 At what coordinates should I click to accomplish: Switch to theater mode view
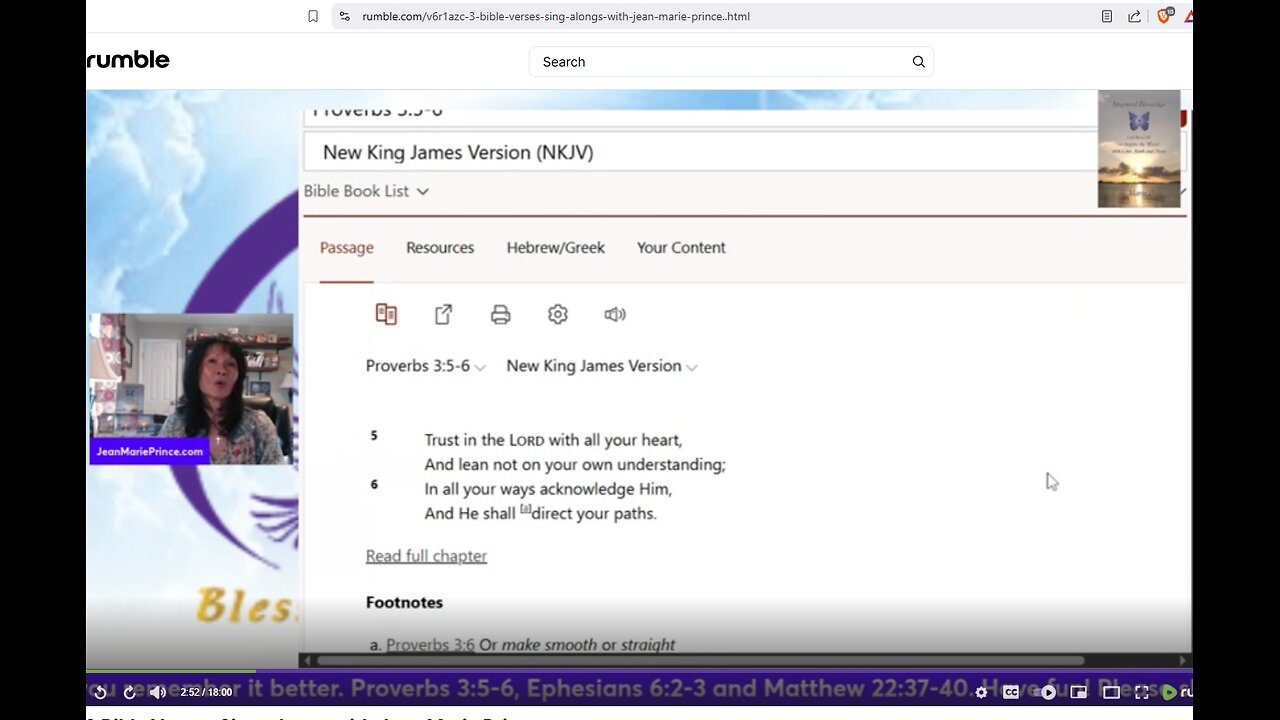point(1111,692)
